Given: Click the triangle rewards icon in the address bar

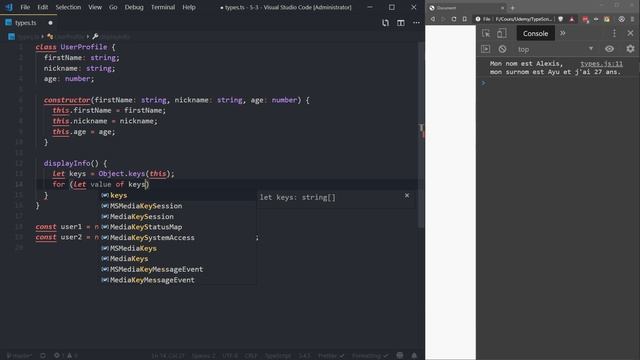Looking at the screenshot, I should click(x=572, y=19).
